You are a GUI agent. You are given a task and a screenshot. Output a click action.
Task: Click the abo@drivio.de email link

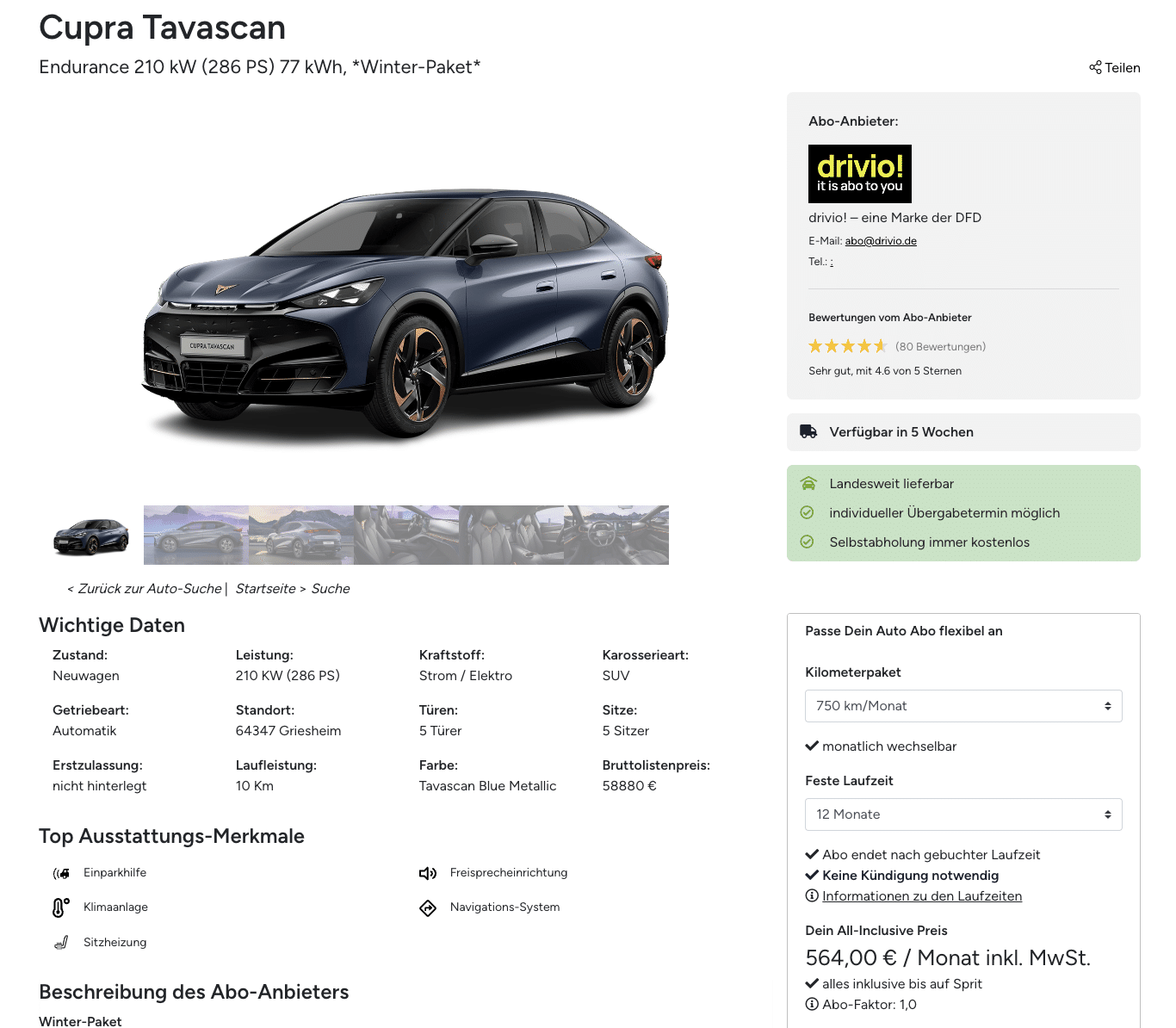click(x=881, y=241)
